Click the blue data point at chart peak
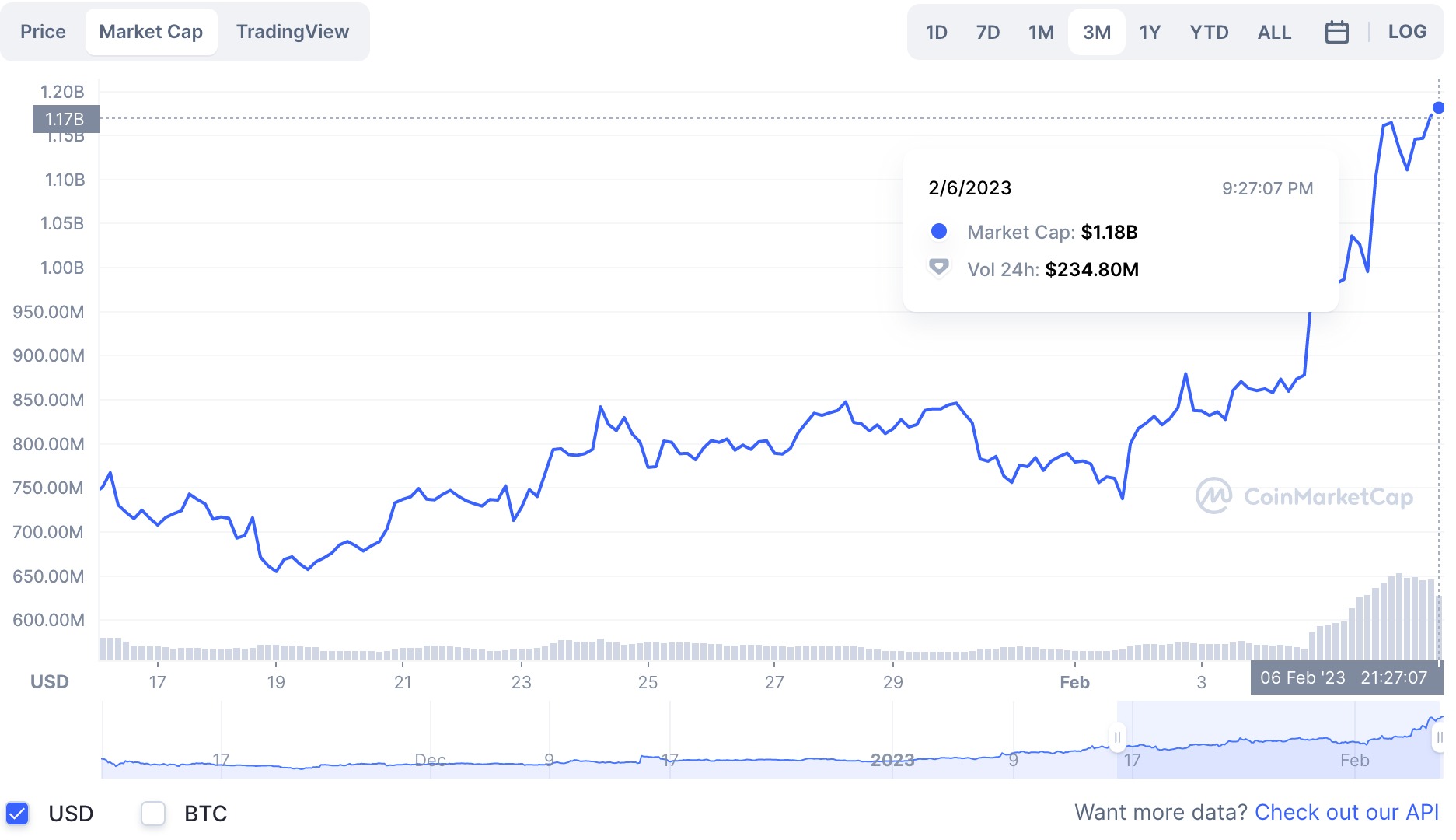This screenshot has height=840, width=1456. (x=1438, y=107)
